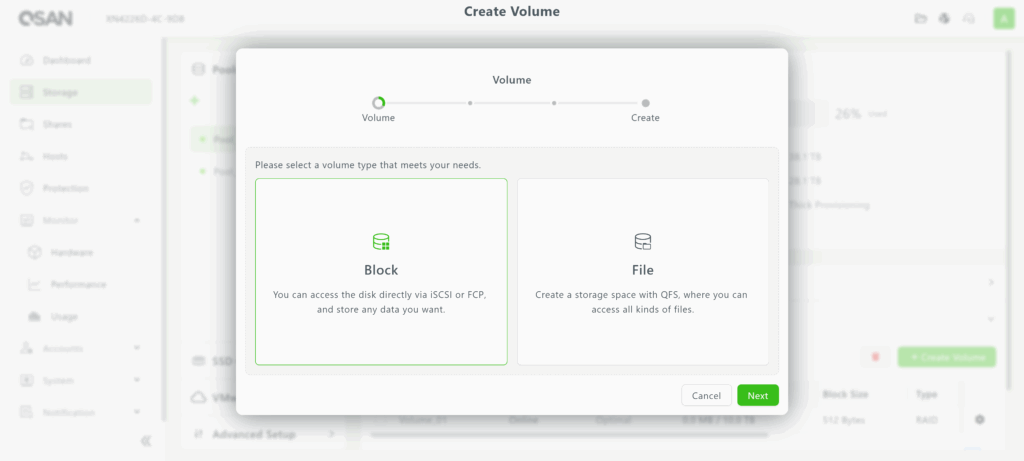The height and width of the screenshot is (461, 1024).
Task: Select the File volume type icon
Action: coord(643,242)
